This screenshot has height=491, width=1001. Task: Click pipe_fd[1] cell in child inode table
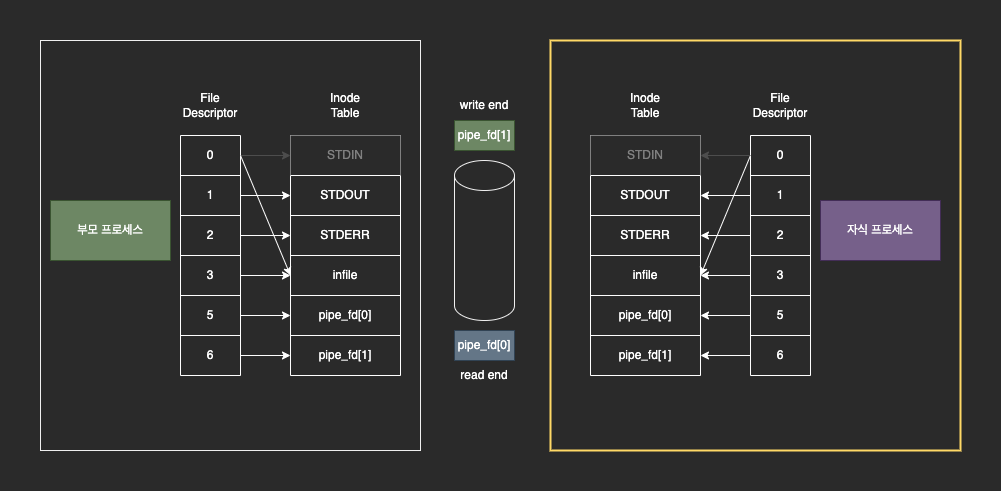[x=645, y=355]
